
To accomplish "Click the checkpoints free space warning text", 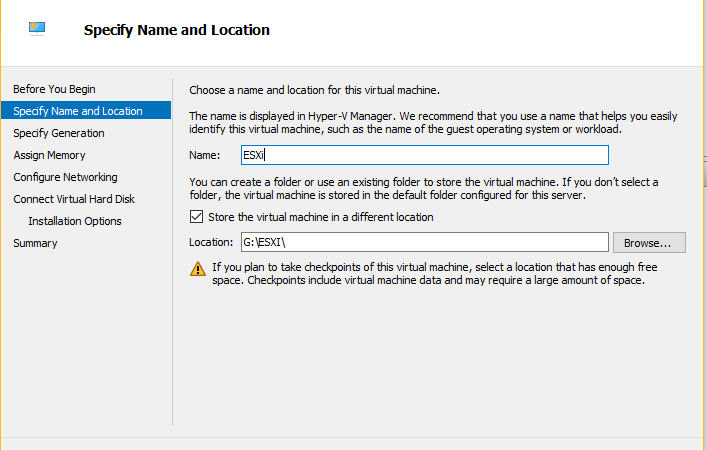I will point(435,274).
